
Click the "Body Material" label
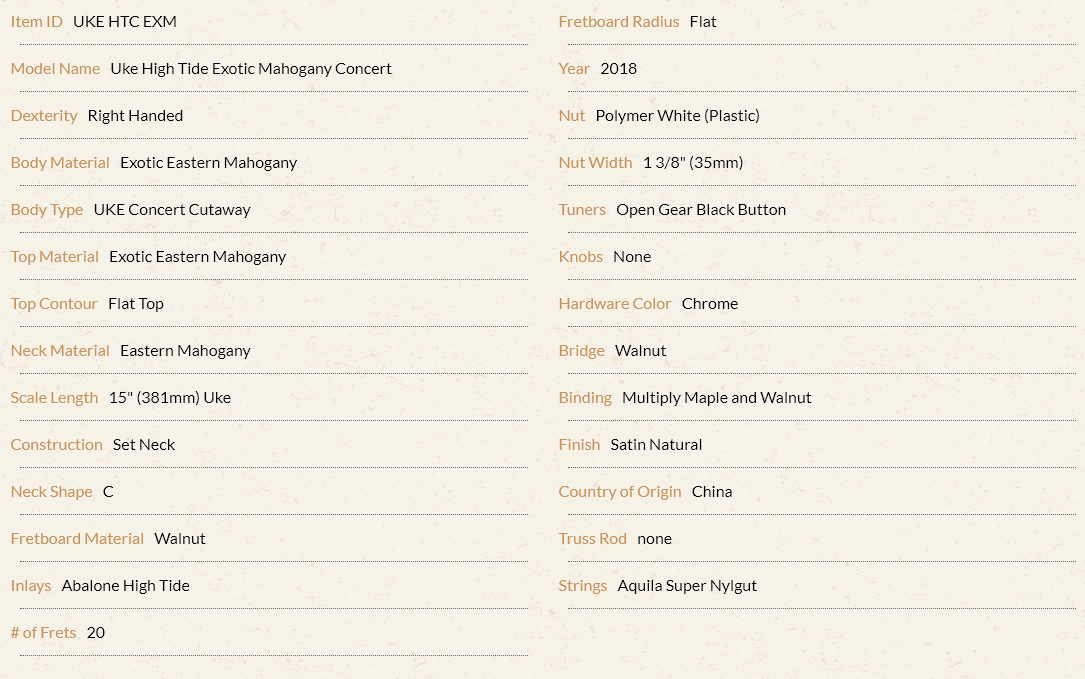point(60,163)
